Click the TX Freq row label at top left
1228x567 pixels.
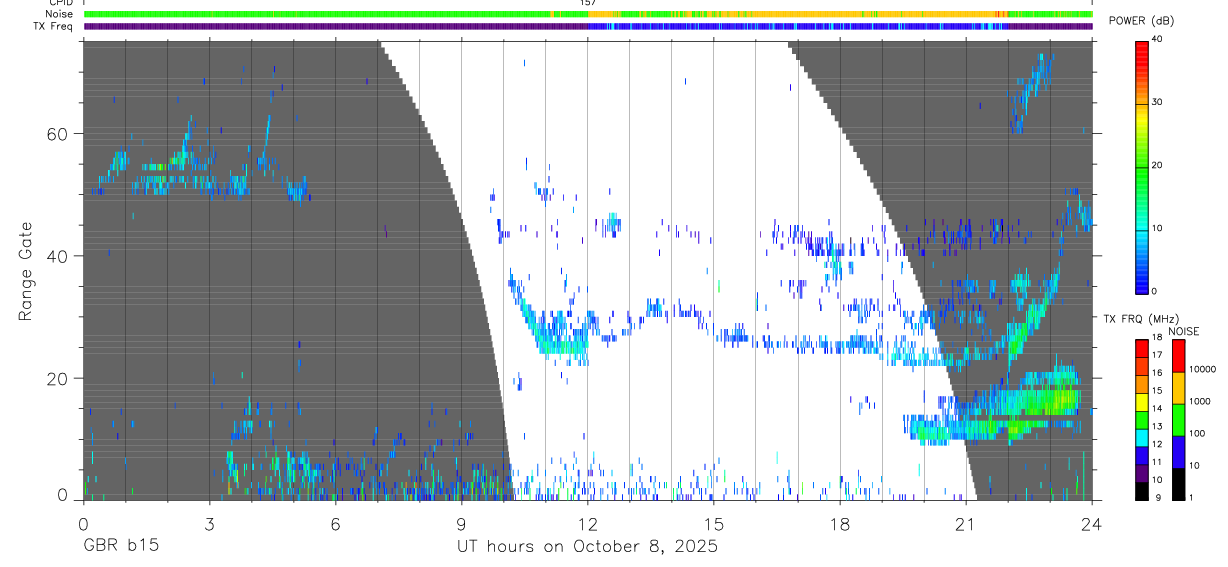(x=55, y=26)
